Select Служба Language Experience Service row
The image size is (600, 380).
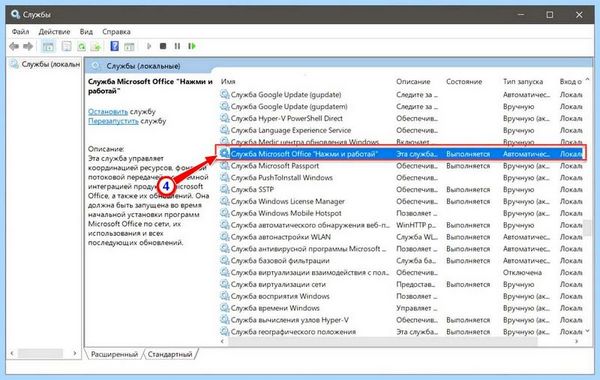click(401, 130)
